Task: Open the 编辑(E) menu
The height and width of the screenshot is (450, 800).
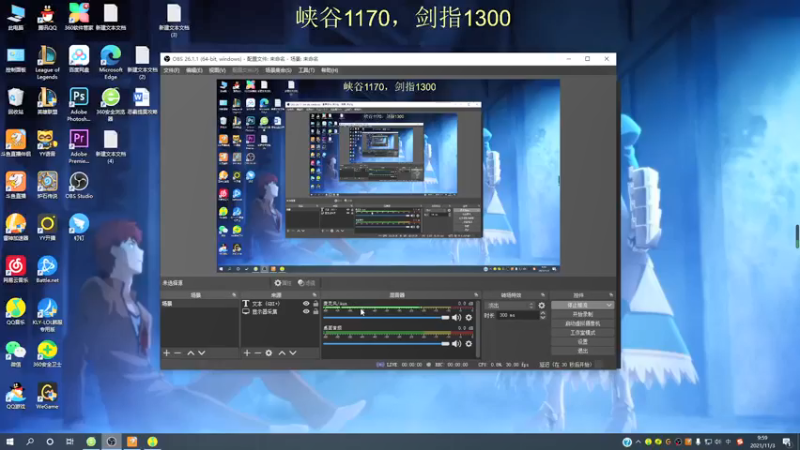Action: [194, 70]
